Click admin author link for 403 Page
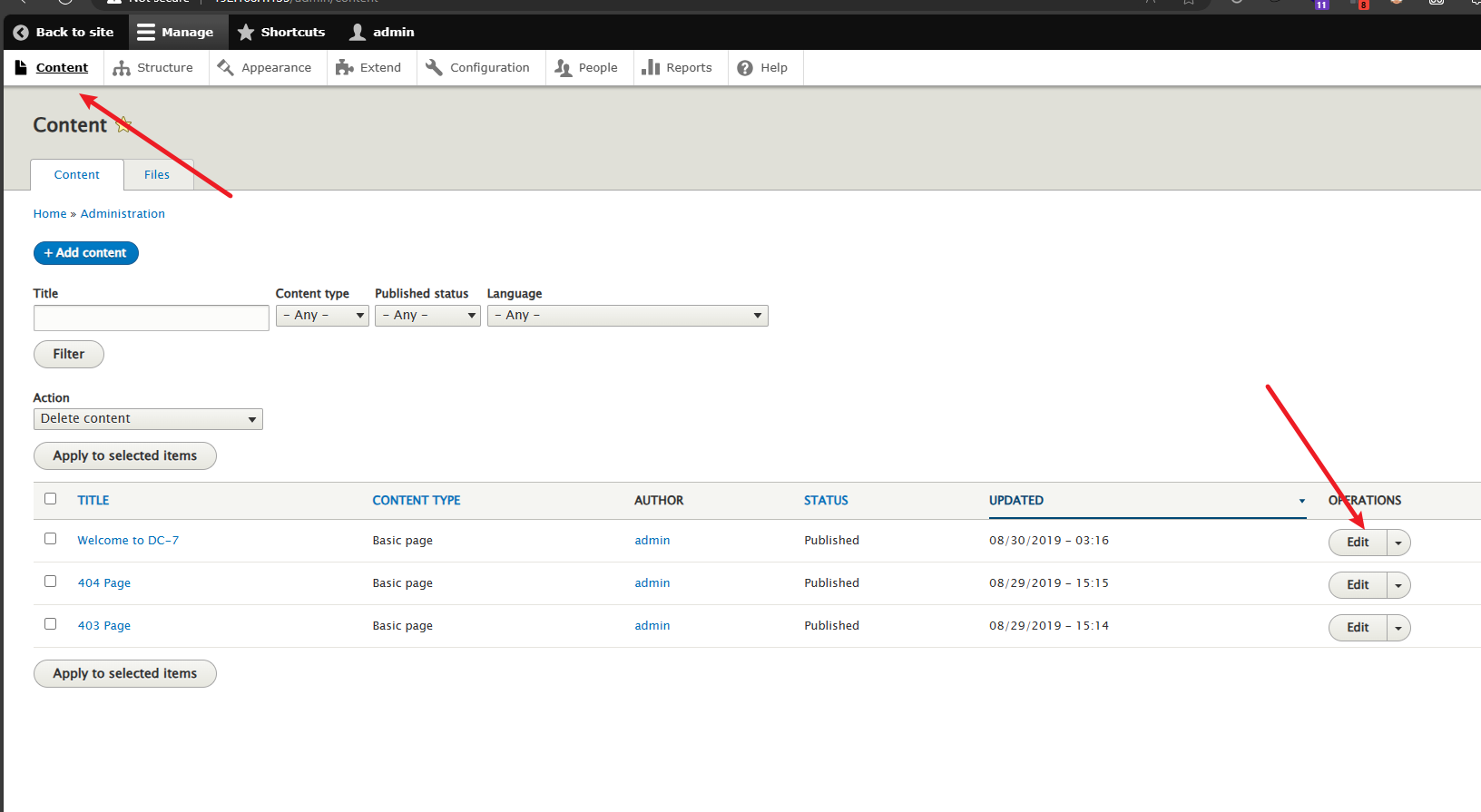 coord(652,625)
